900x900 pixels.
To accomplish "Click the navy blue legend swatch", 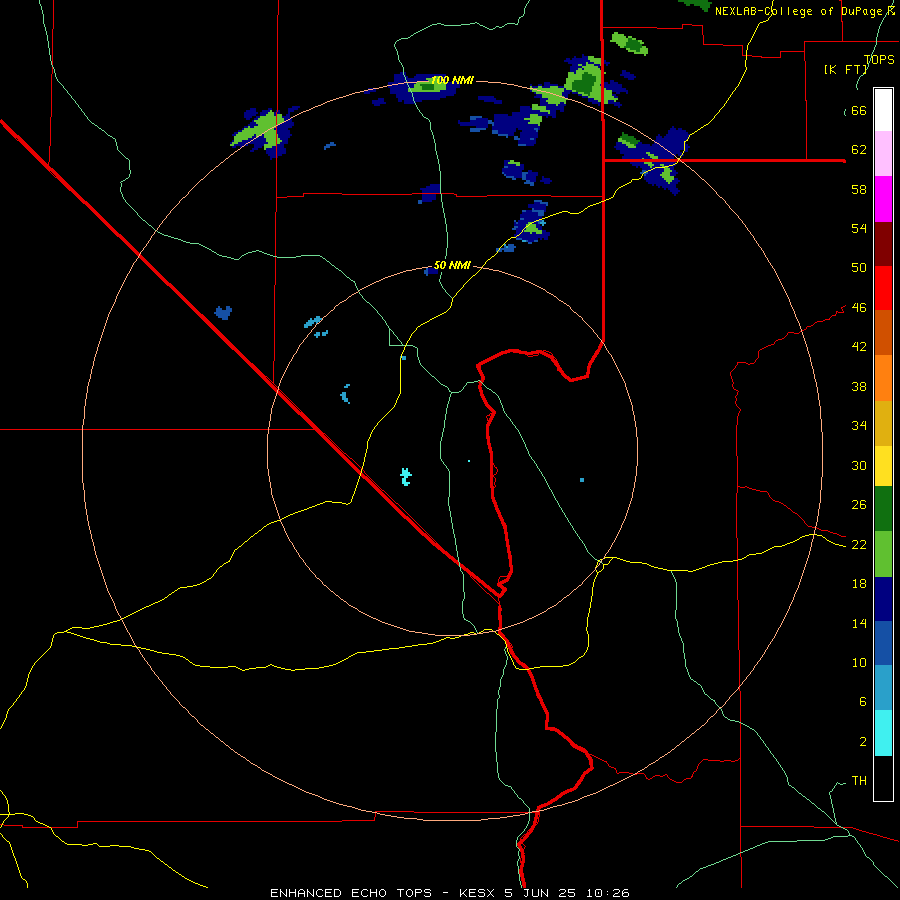I will coord(883,599).
